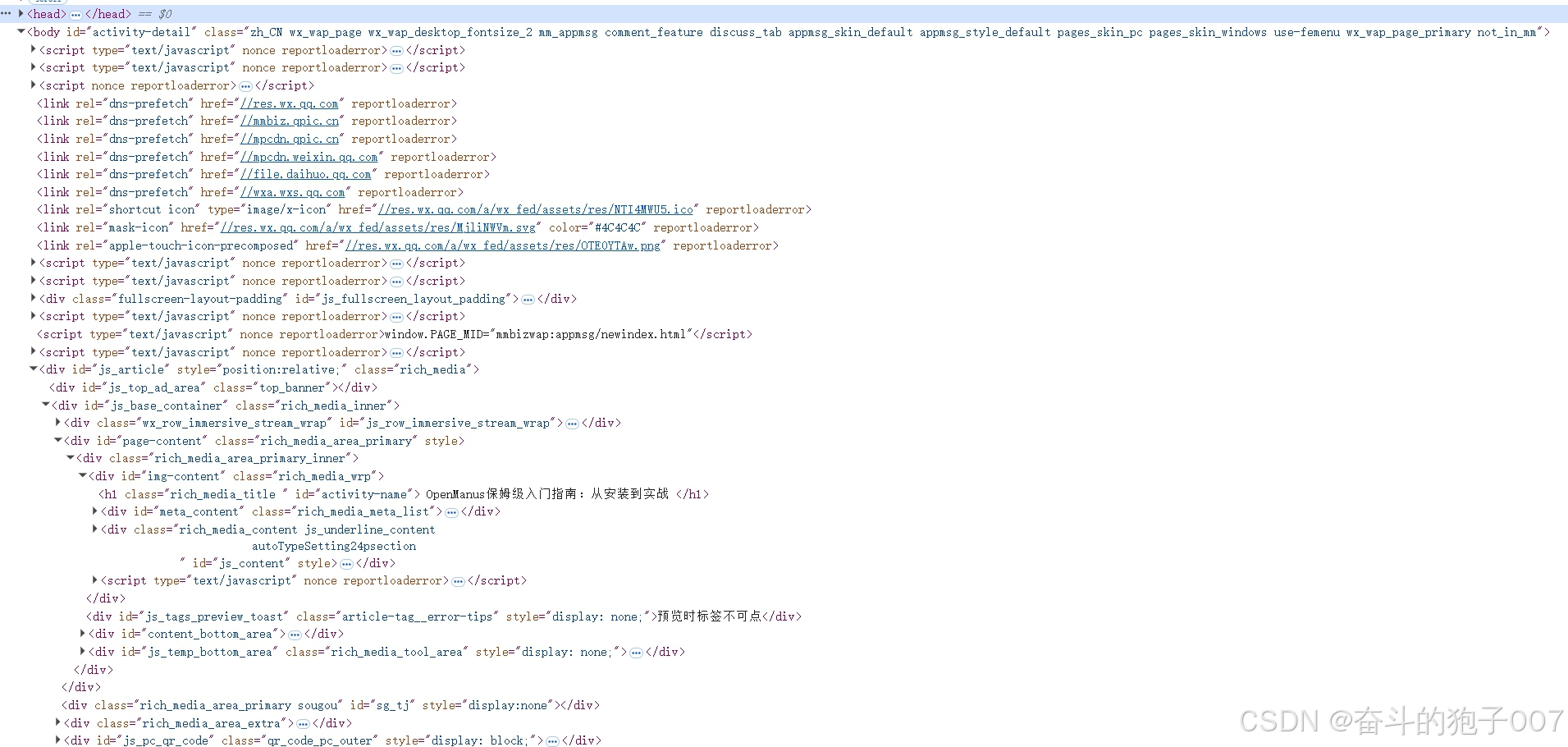Expand the js_row_immersive_stream_wrap div
1568x747 pixels.
point(57,422)
